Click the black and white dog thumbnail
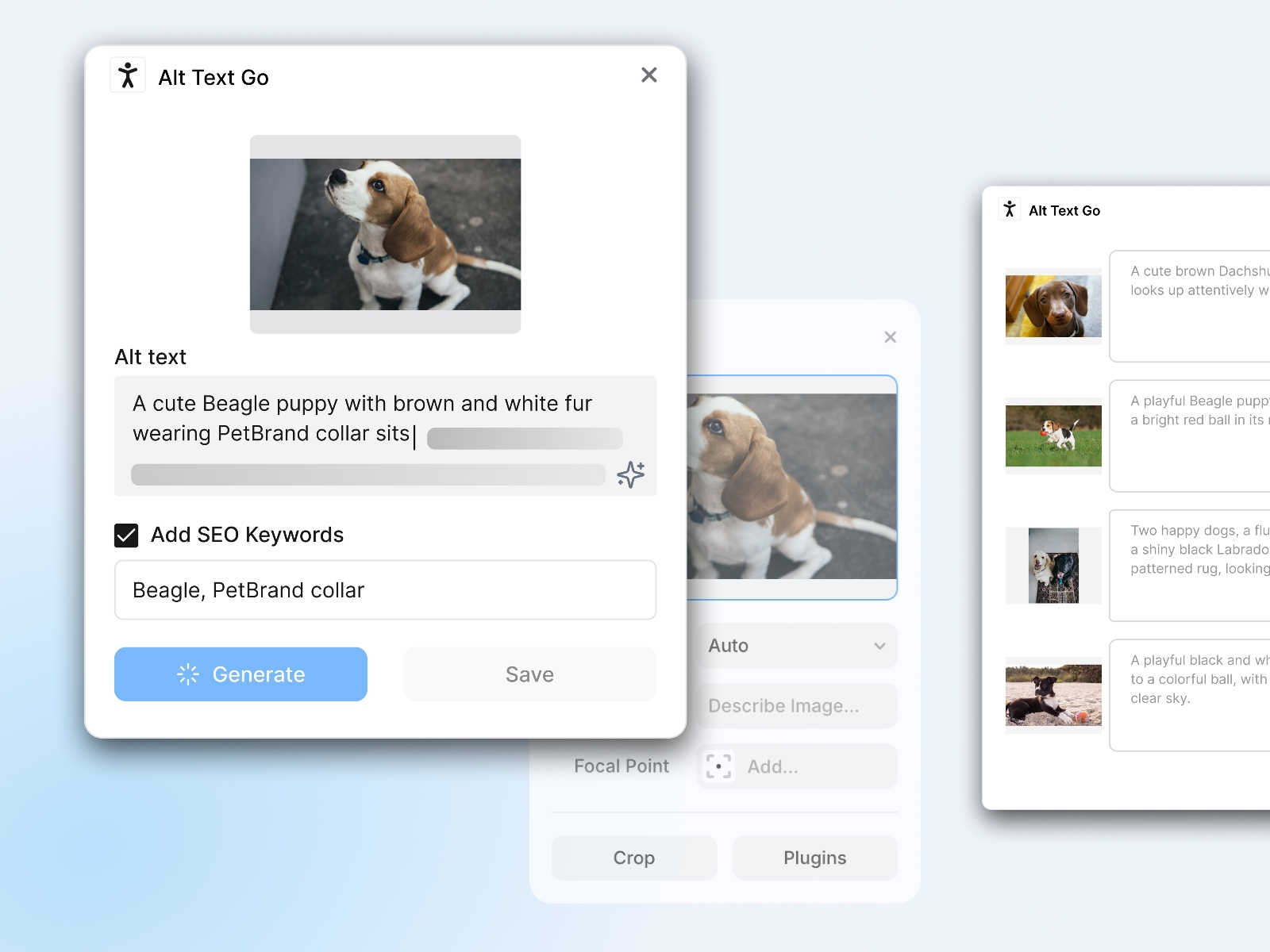 pos(1053,693)
